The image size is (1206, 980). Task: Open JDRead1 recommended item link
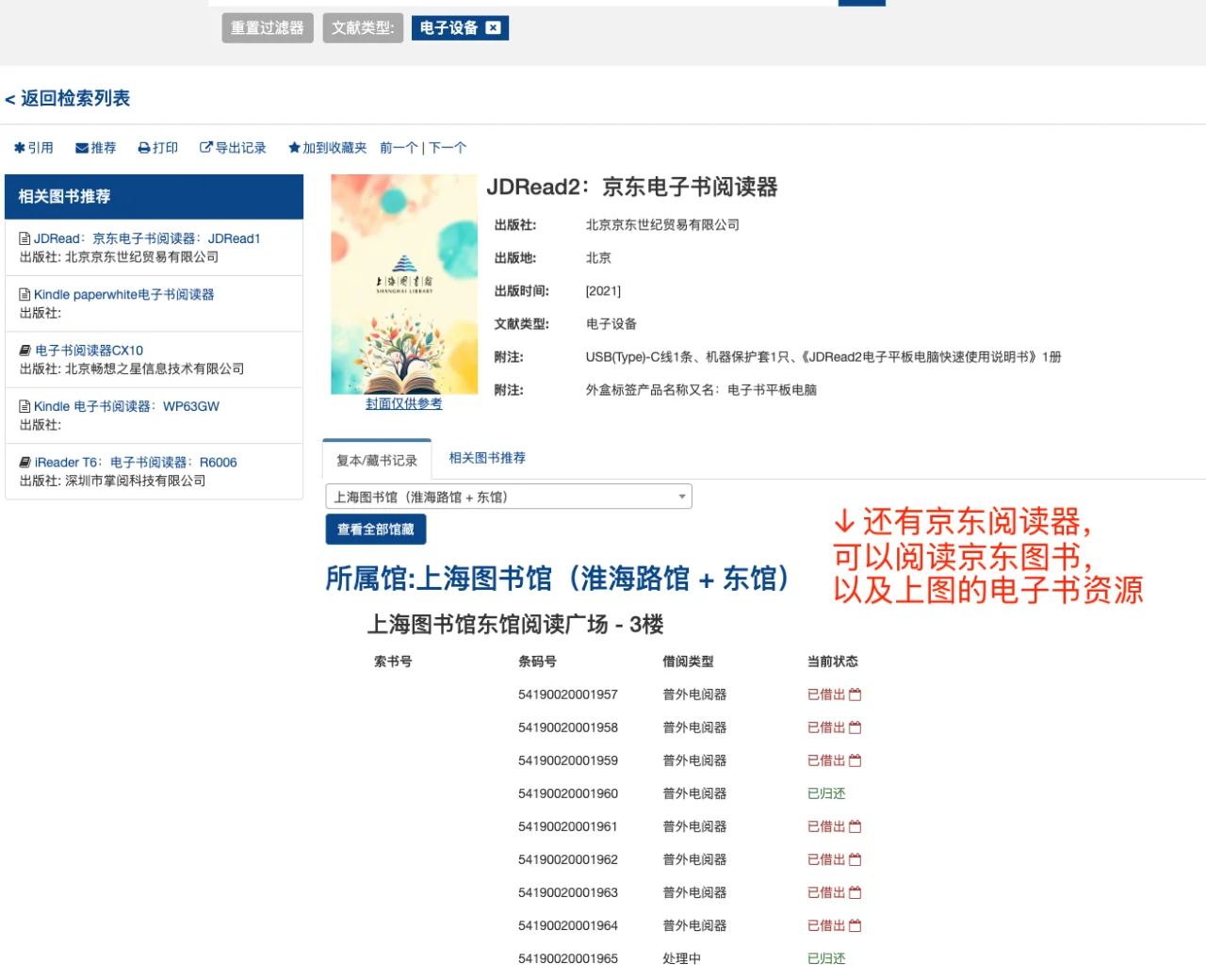point(147,238)
